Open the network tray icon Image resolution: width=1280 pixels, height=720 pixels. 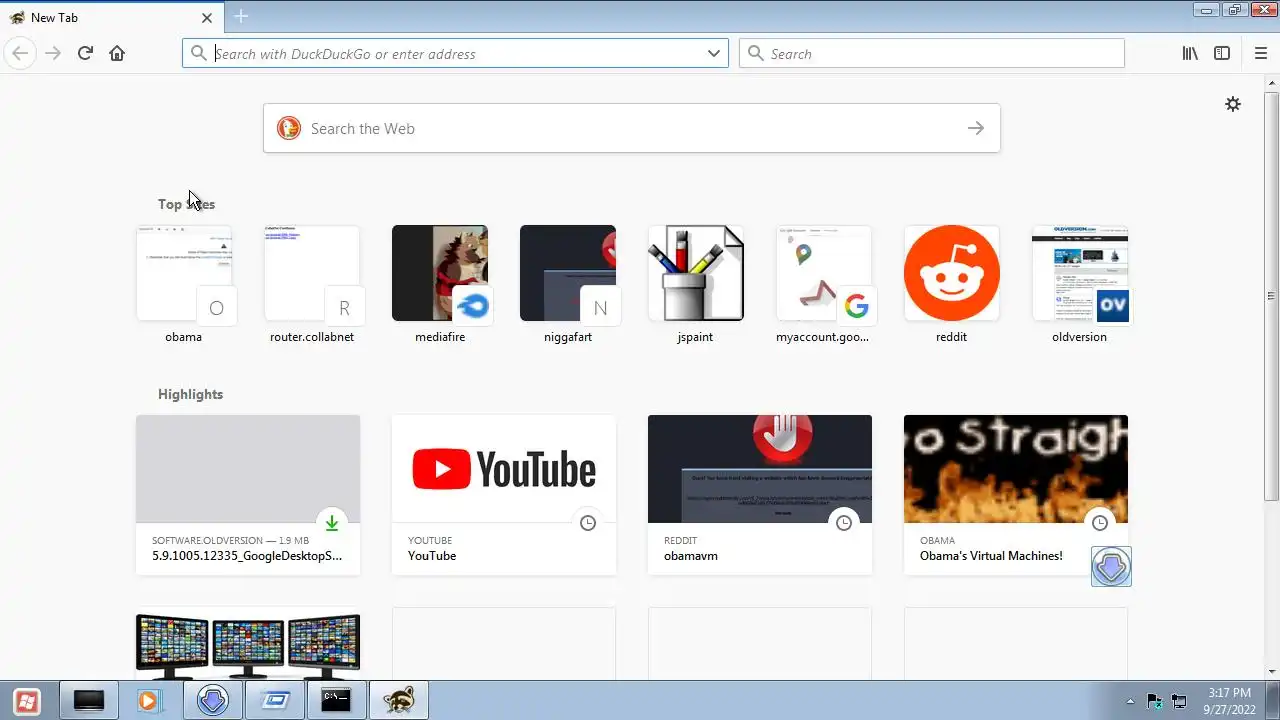[x=1179, y=701]
